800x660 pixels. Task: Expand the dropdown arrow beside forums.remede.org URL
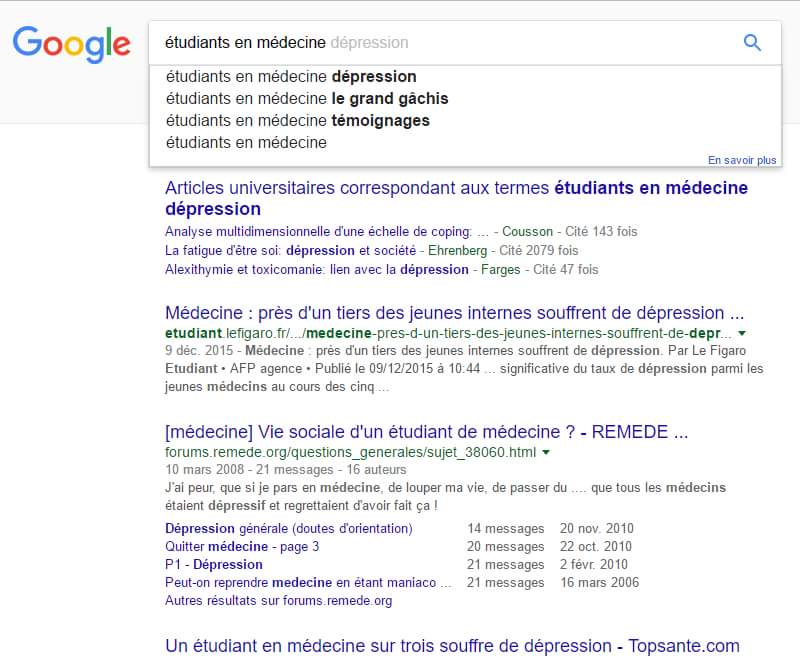pyautogui.click(x=546, y=452)
